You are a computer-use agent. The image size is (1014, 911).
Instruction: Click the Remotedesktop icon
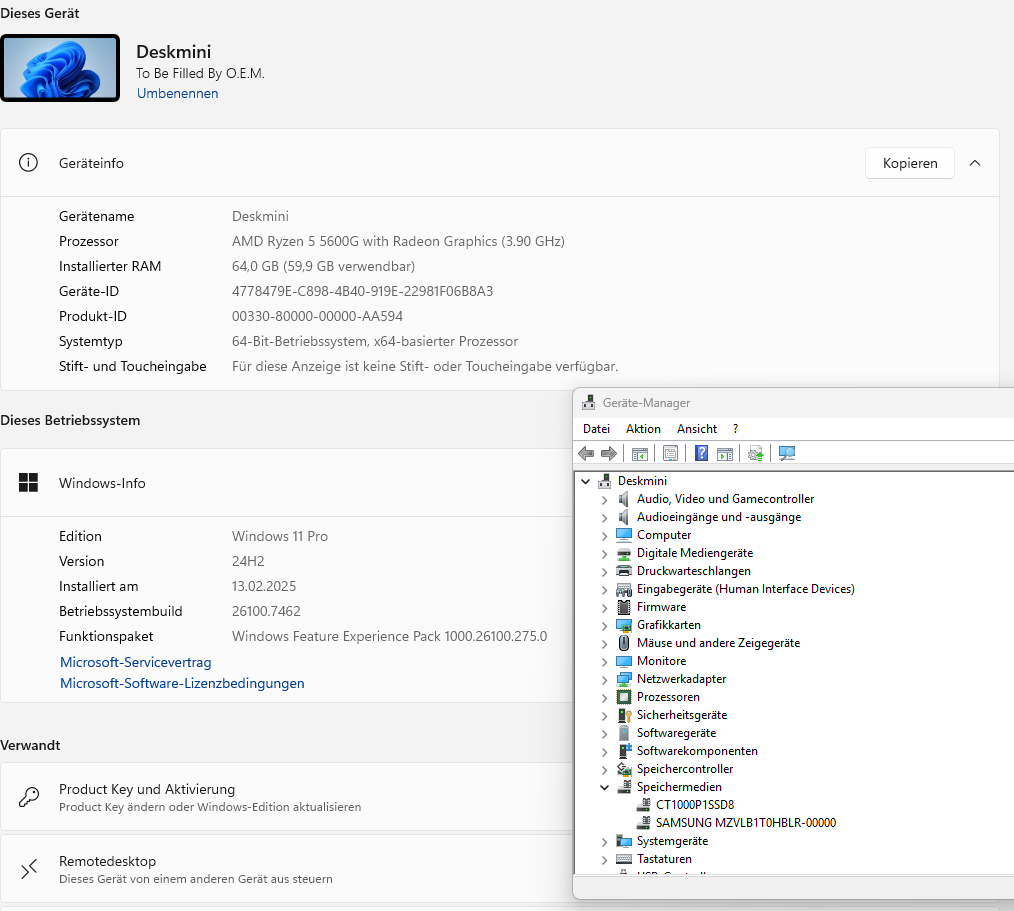click(28, 869)
